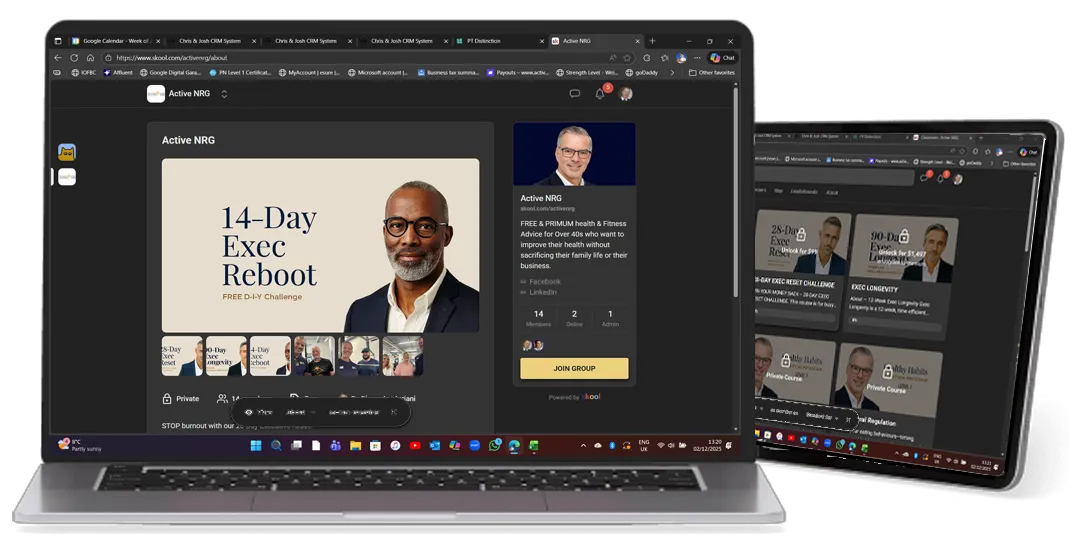The width and height of the screenshot is (1080, 552).
Task: Click the eye View option in the floating bar on the laptop
Action: [258, 412]
